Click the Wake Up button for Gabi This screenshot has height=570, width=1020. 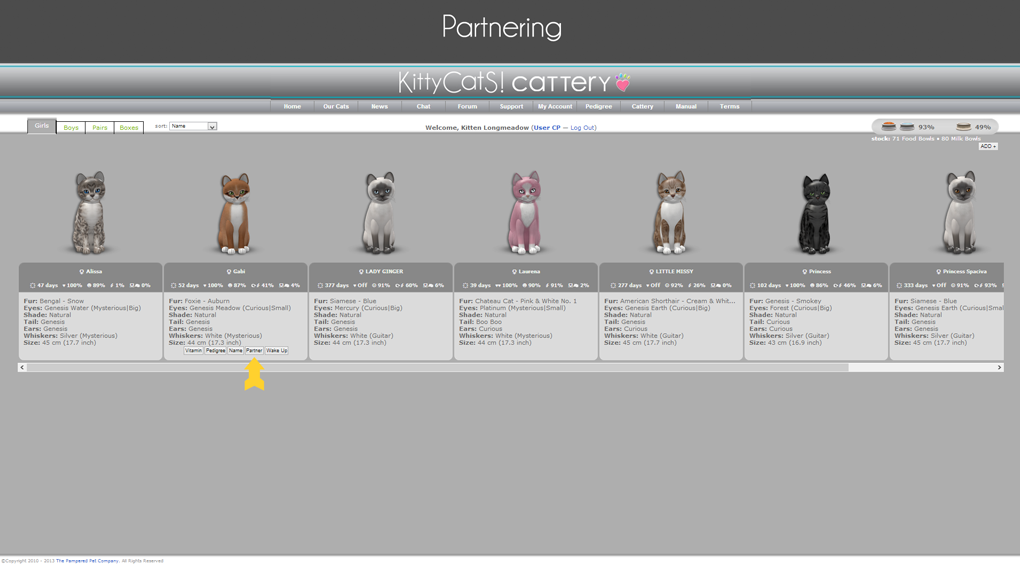pyautogui.click(x=277, y=351)
